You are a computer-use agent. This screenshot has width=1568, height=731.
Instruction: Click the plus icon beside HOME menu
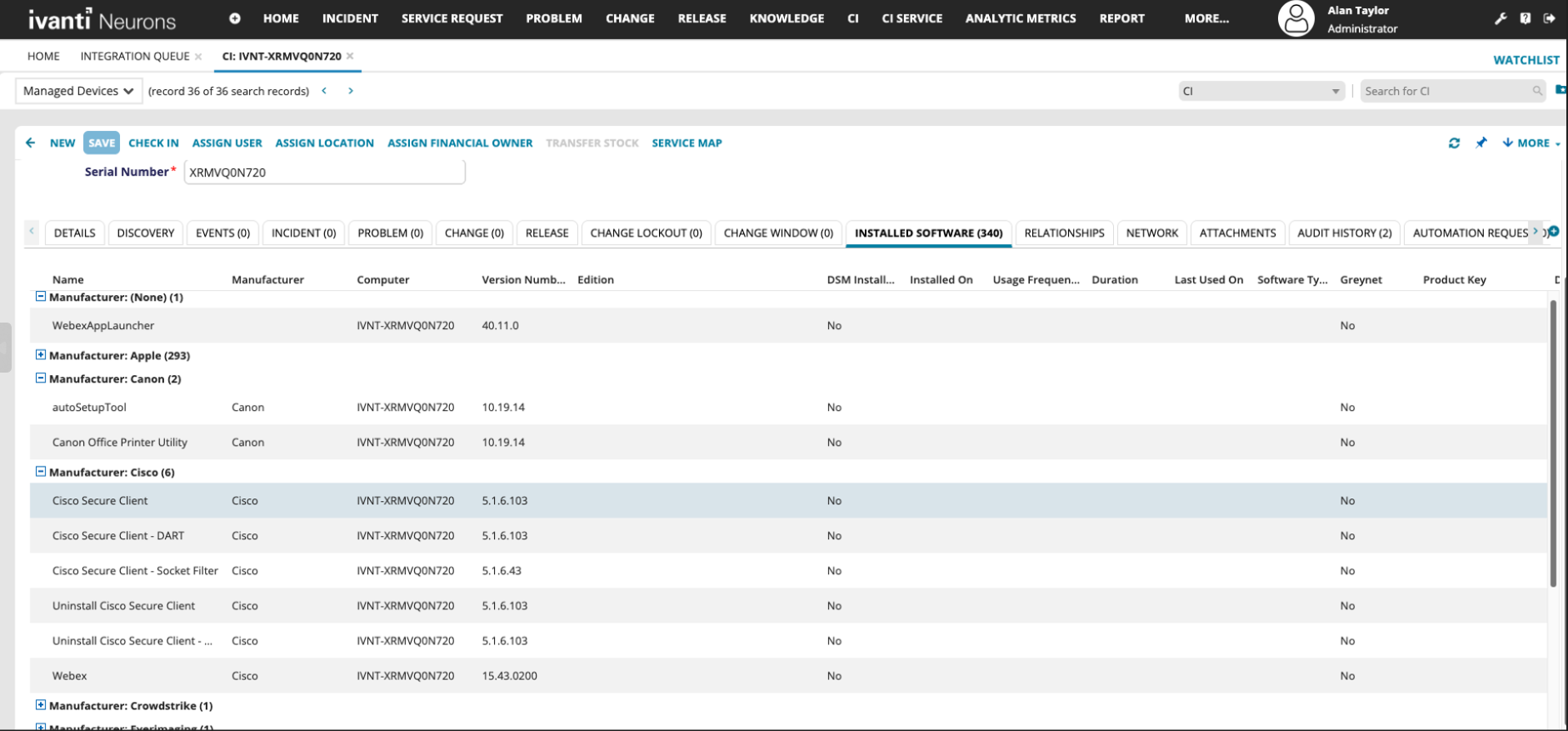235,18
